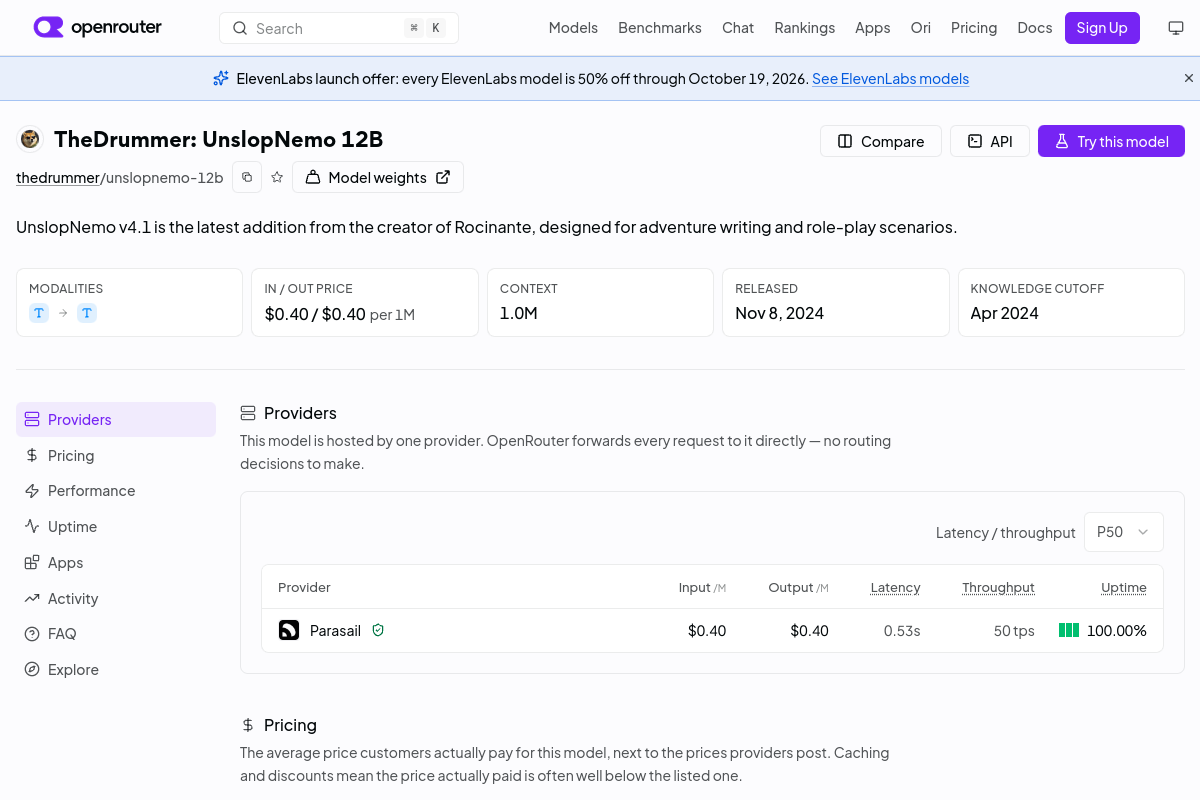
Task: Toggle the display theme monitor icon
Action: point(1176,28)
